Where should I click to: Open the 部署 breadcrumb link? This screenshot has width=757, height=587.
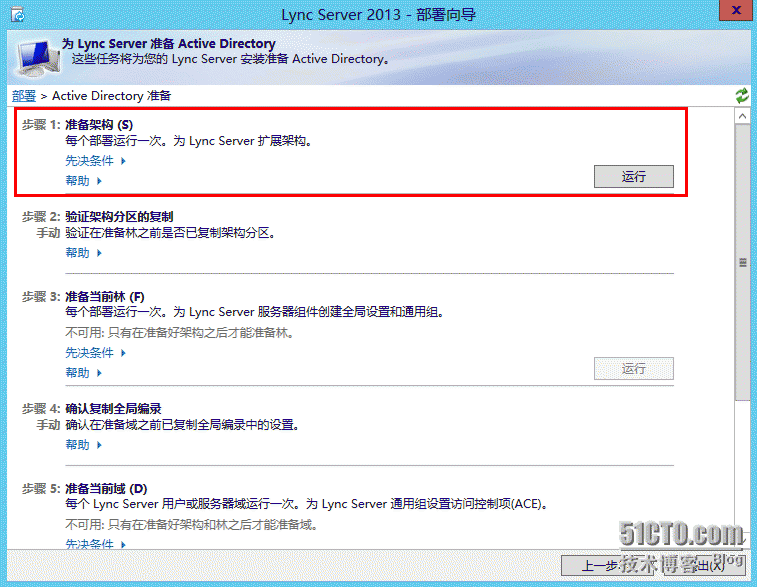tap(24, 96)
